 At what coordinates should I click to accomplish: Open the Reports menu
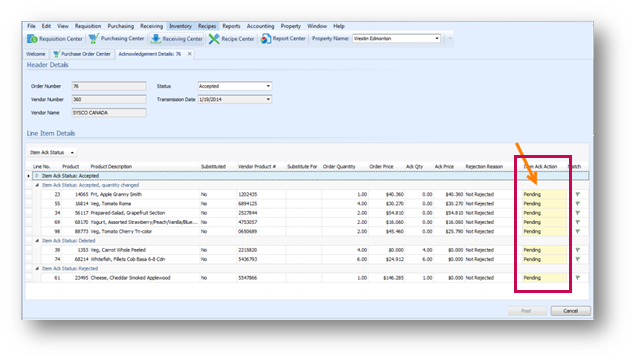[231, 26]
